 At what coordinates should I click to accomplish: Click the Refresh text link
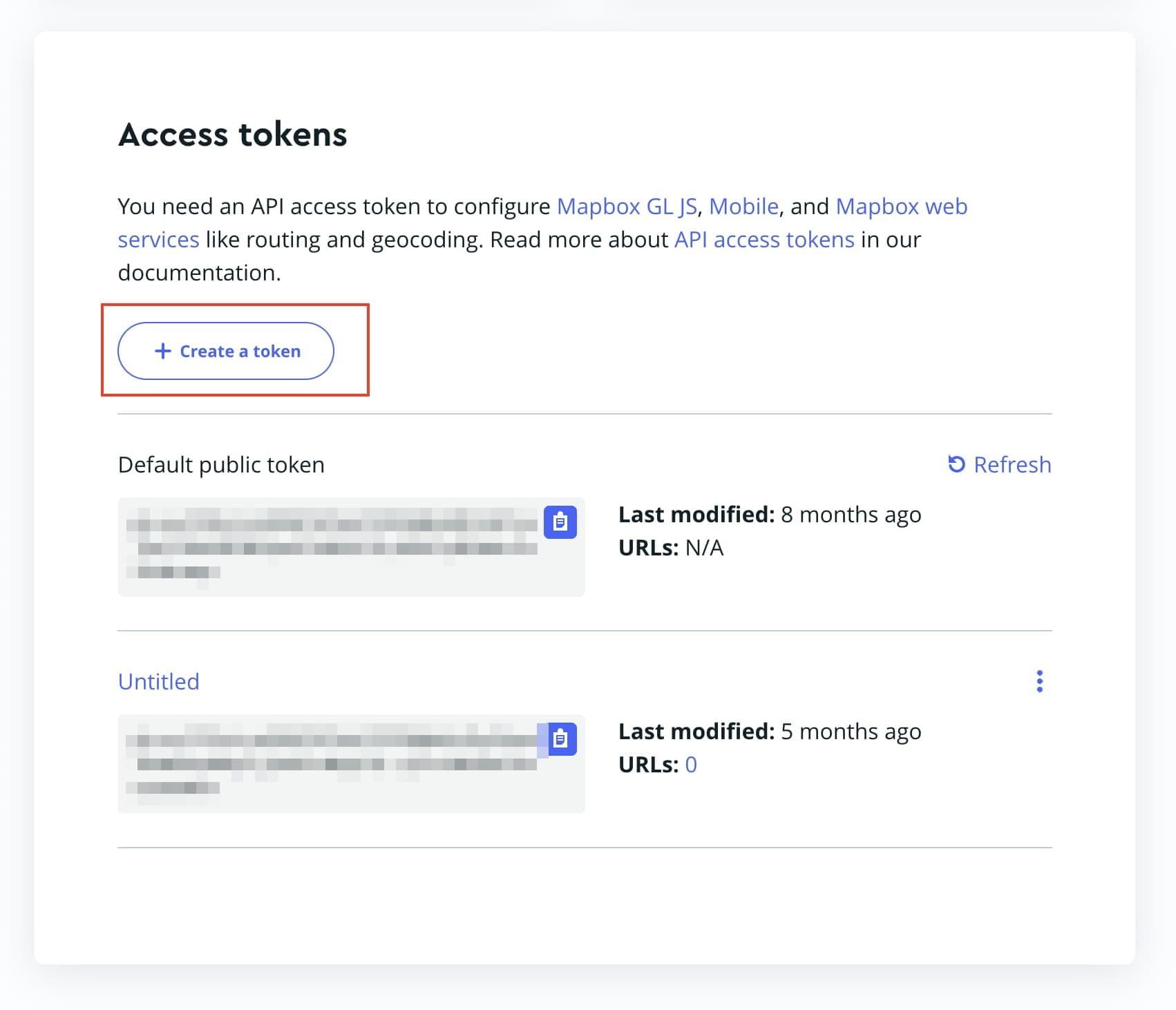[1012, 465]
